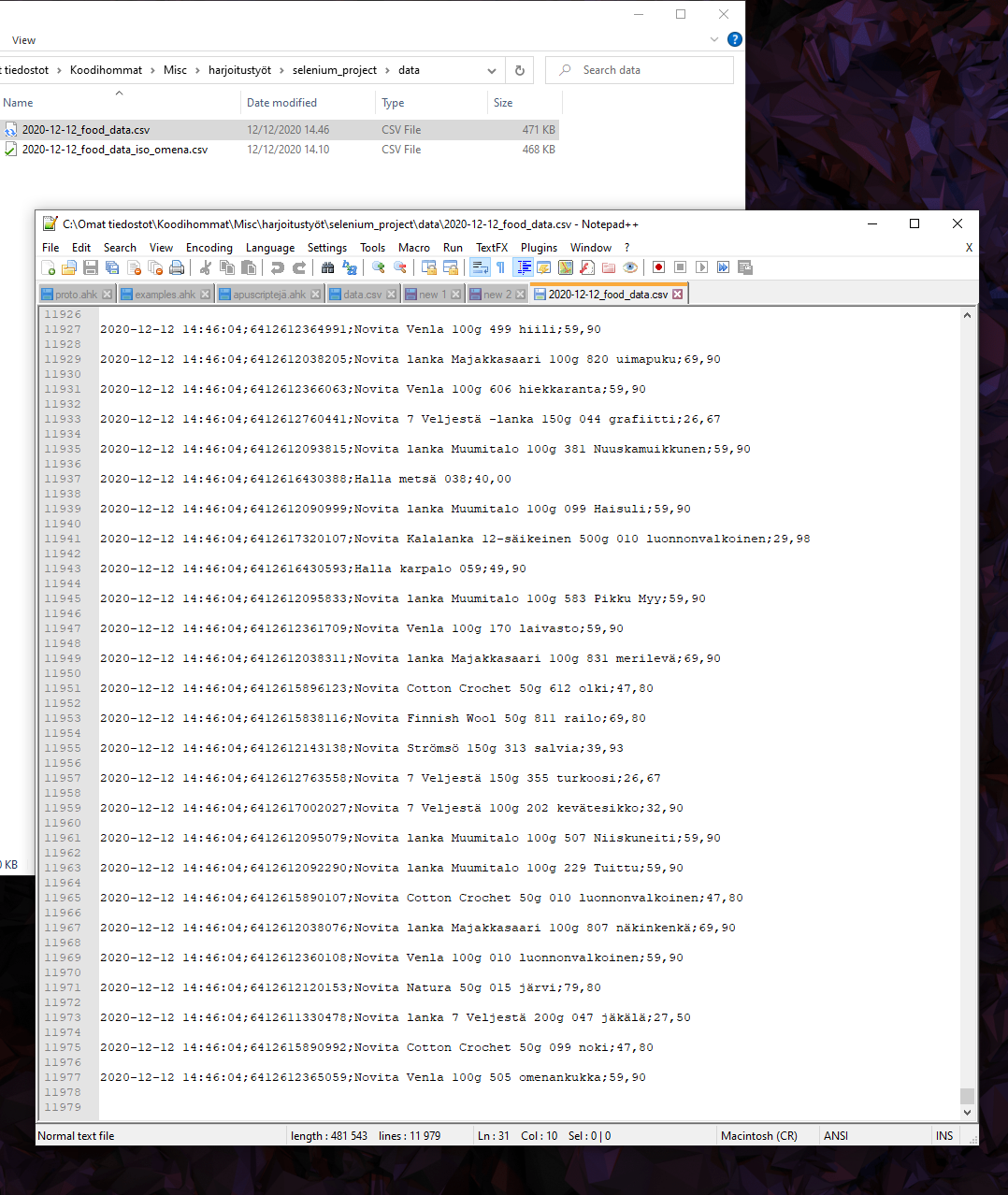
Task: Open the Encoding menu
Action: click(209, 247)
